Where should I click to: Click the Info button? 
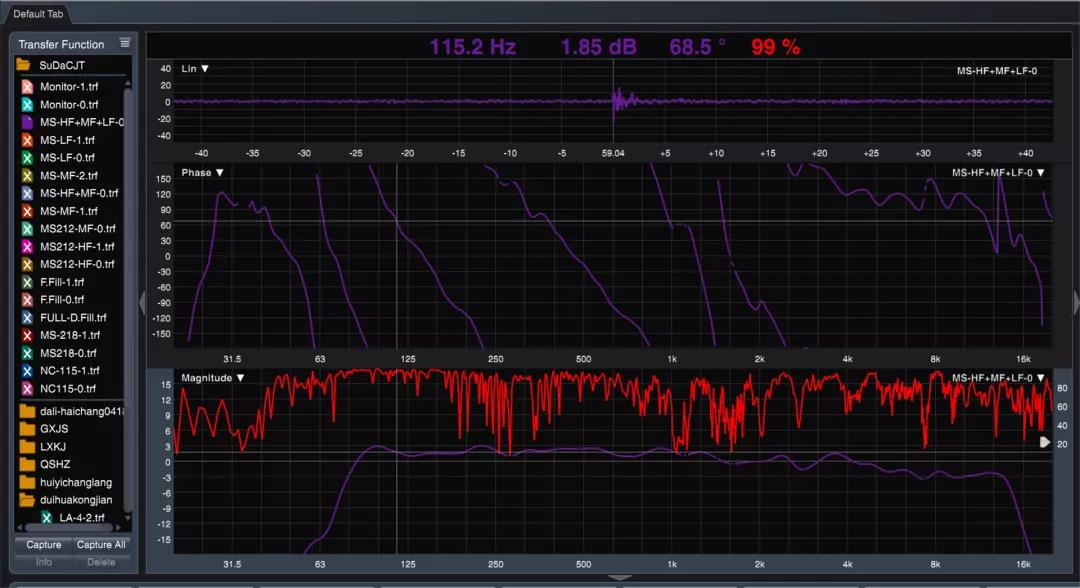(x=43, y=562)
